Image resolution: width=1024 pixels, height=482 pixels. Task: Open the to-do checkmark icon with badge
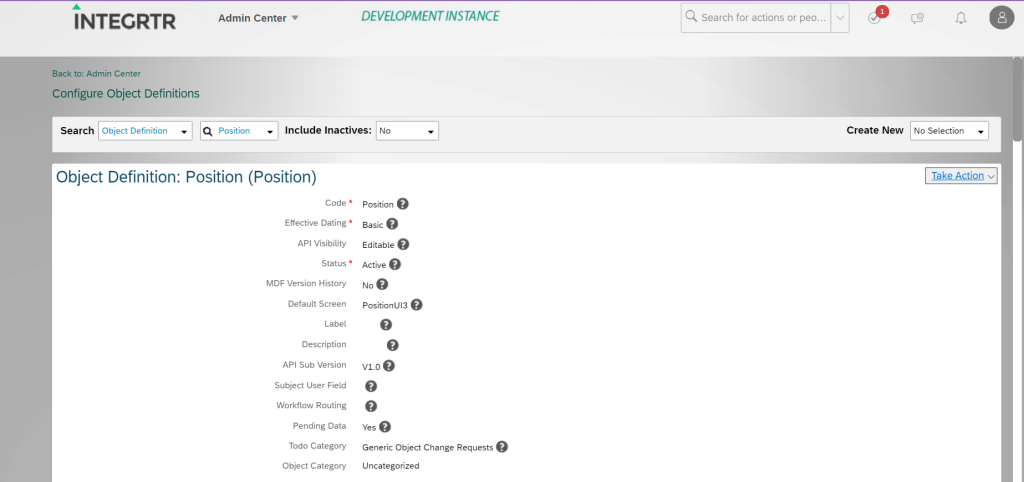[874, 18]
